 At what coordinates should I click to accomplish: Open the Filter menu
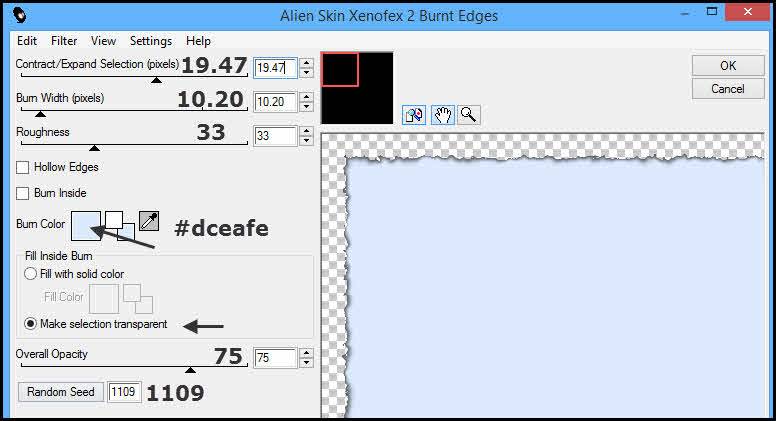click(64, 41)
